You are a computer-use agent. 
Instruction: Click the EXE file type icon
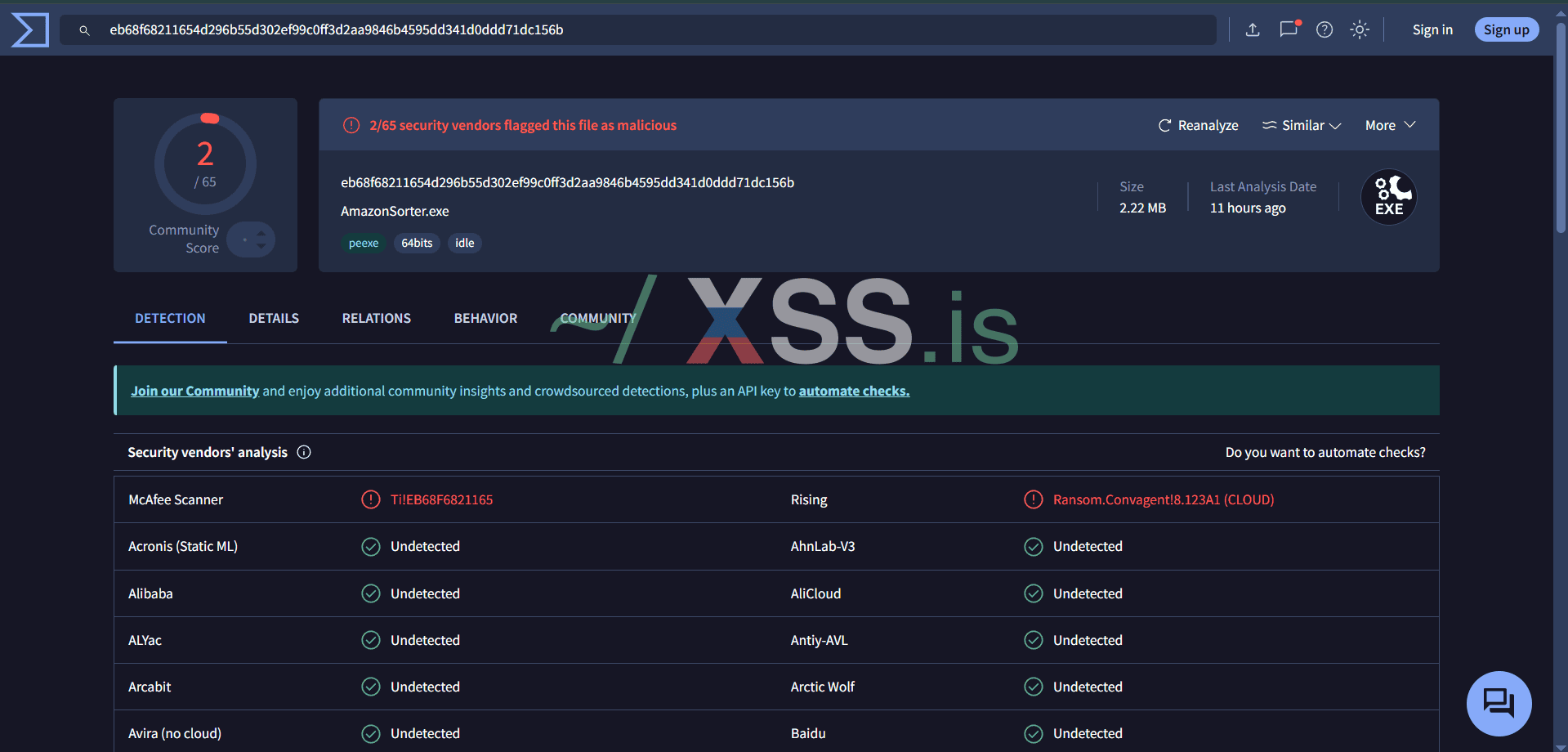coord(1388,197)
